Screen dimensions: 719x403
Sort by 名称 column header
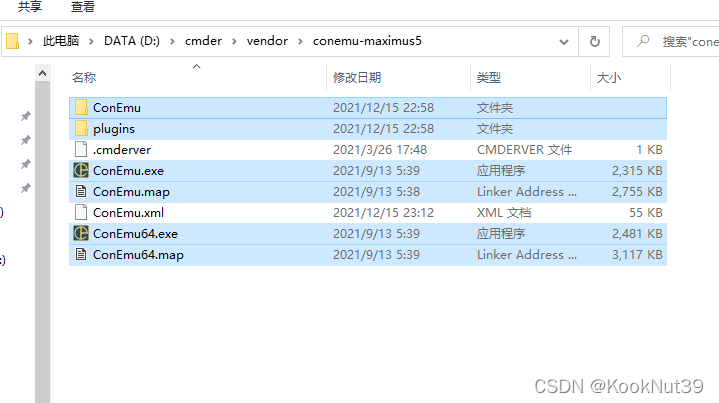84,77
